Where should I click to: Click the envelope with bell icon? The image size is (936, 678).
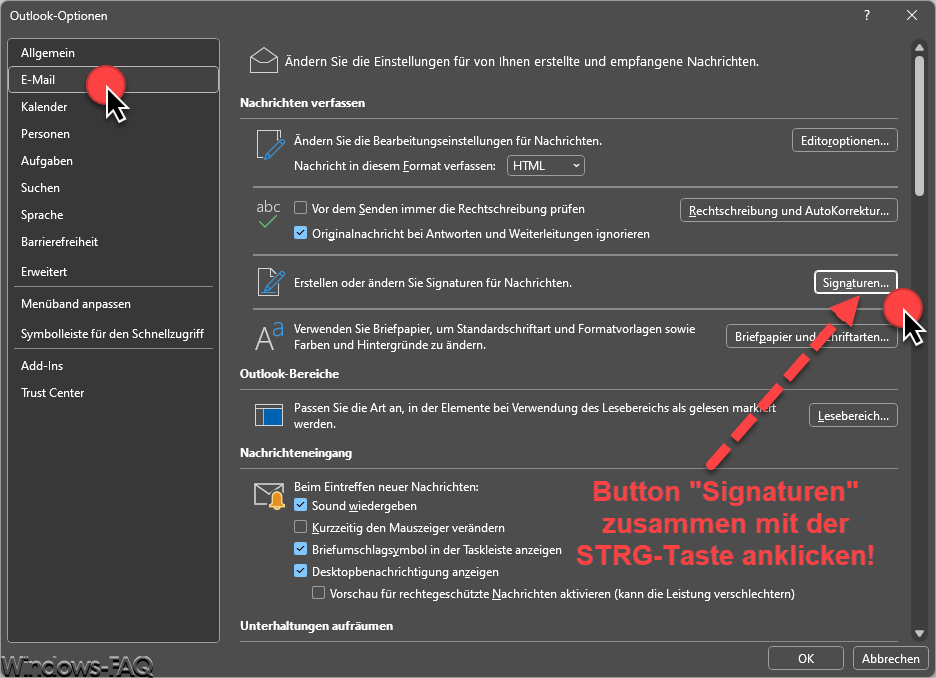tap(269, 496)
